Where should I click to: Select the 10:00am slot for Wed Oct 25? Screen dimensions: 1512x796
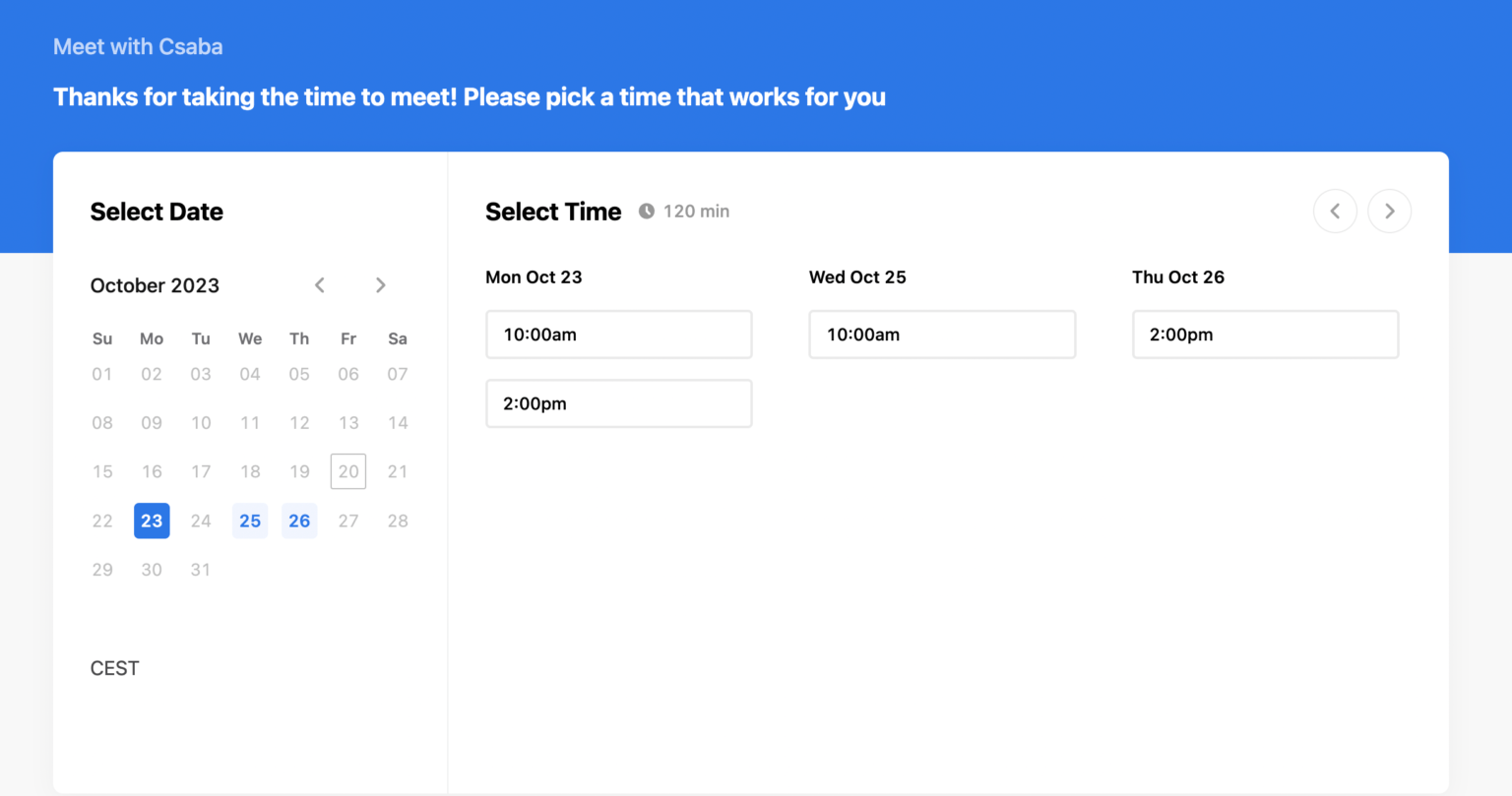coord(941,334)
